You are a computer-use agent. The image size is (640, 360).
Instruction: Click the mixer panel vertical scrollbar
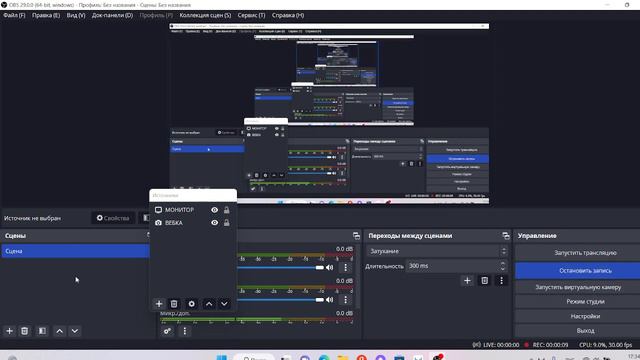(x=358, y=278)
